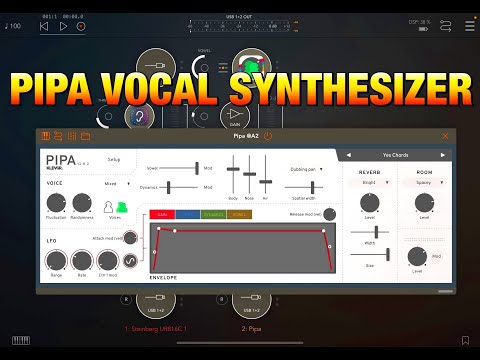Screen dimensions: 480x360
Task: Click the envelope peak point at attack top
Action: click(159, 229)
